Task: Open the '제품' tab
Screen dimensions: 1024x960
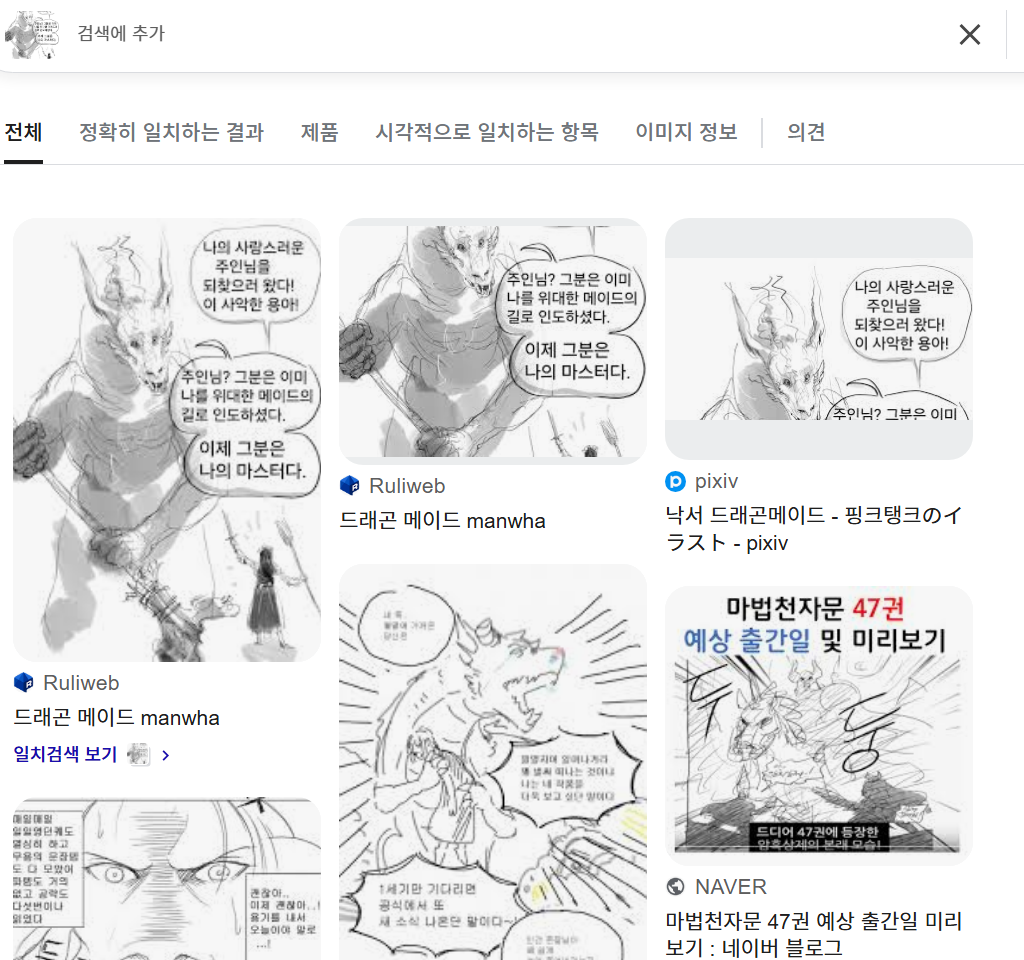Action: coord(319,132)
